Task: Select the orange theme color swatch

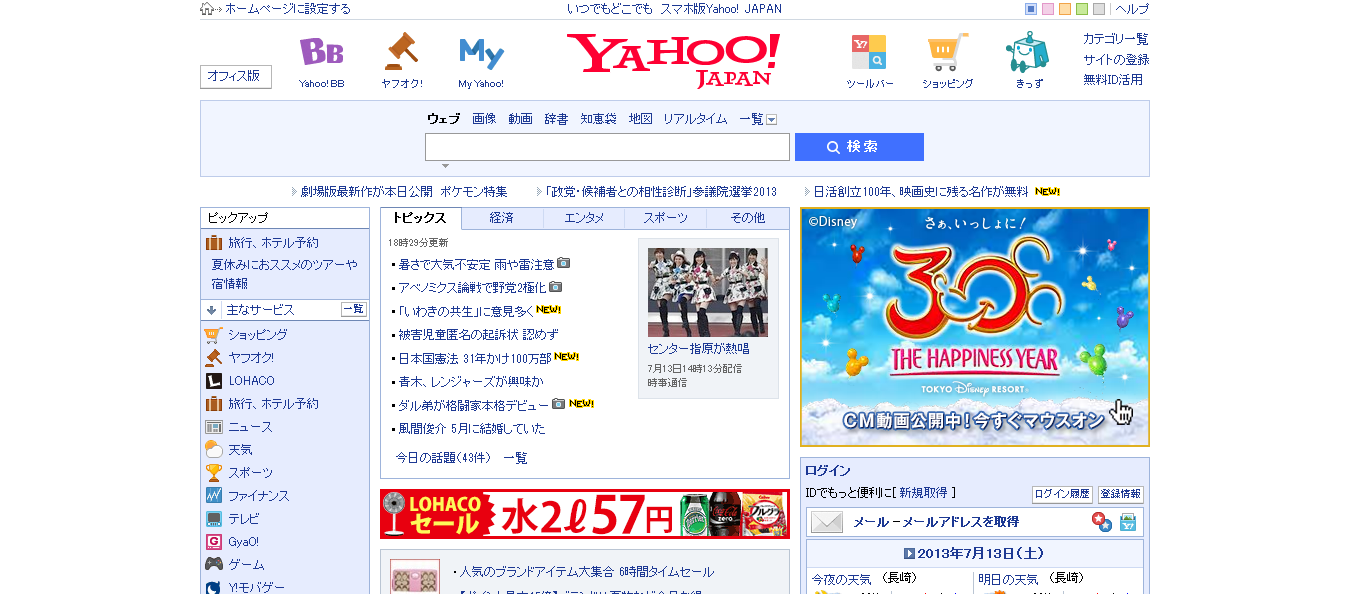Action: tap(1065, 9)
